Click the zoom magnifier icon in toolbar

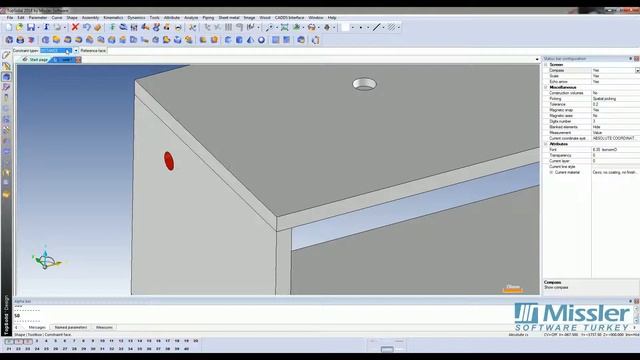click(x=269, y=27)
